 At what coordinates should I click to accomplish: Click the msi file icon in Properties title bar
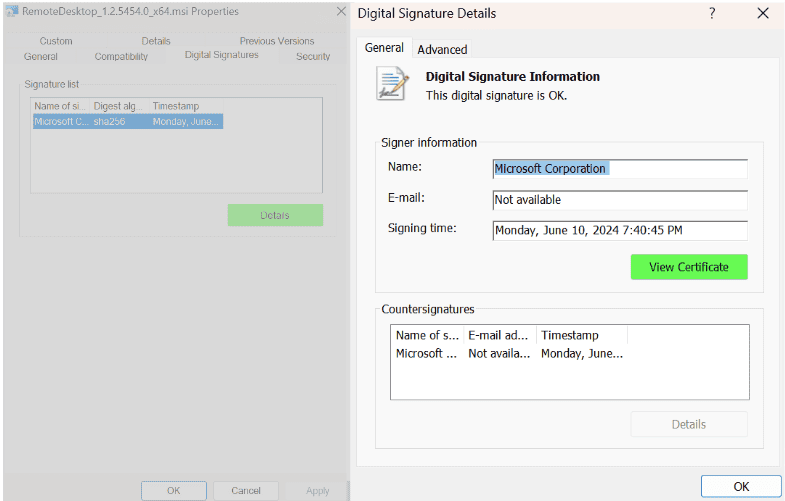tap(12, 11)
